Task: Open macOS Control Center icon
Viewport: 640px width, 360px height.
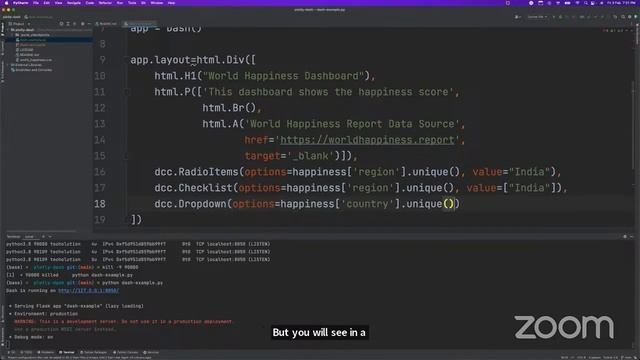Action: [593, 3]
